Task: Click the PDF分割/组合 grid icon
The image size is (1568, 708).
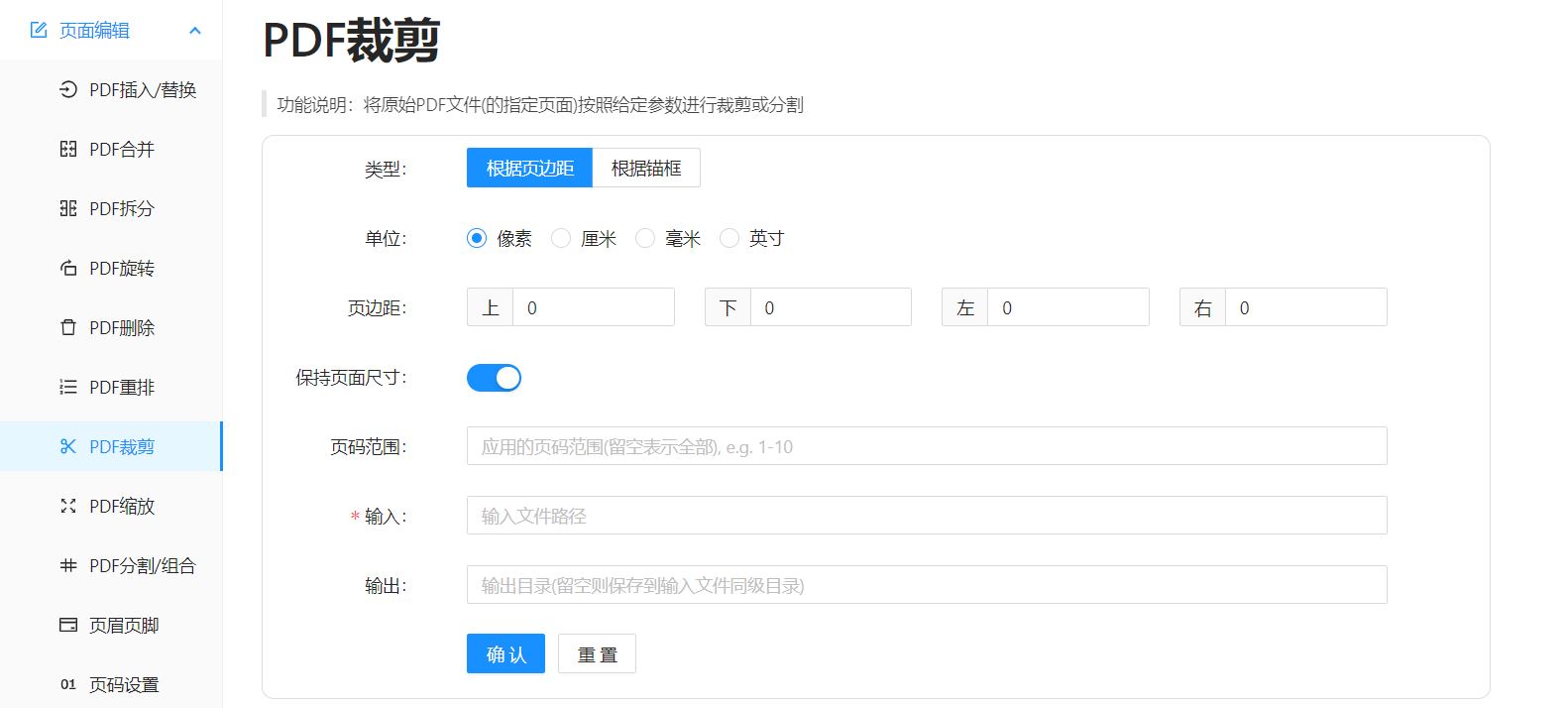Action: click(x=68, y=565)
